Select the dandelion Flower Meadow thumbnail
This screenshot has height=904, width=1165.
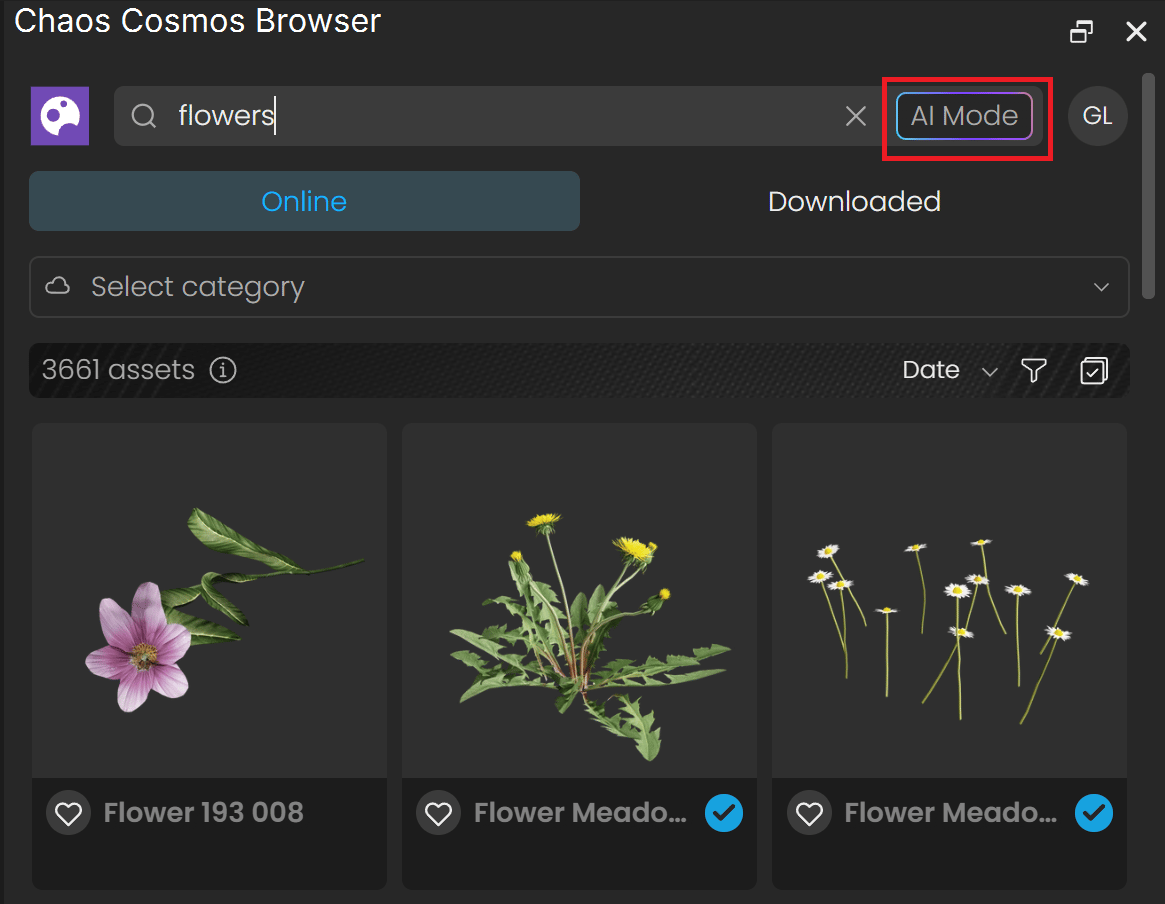pos(580,601)
